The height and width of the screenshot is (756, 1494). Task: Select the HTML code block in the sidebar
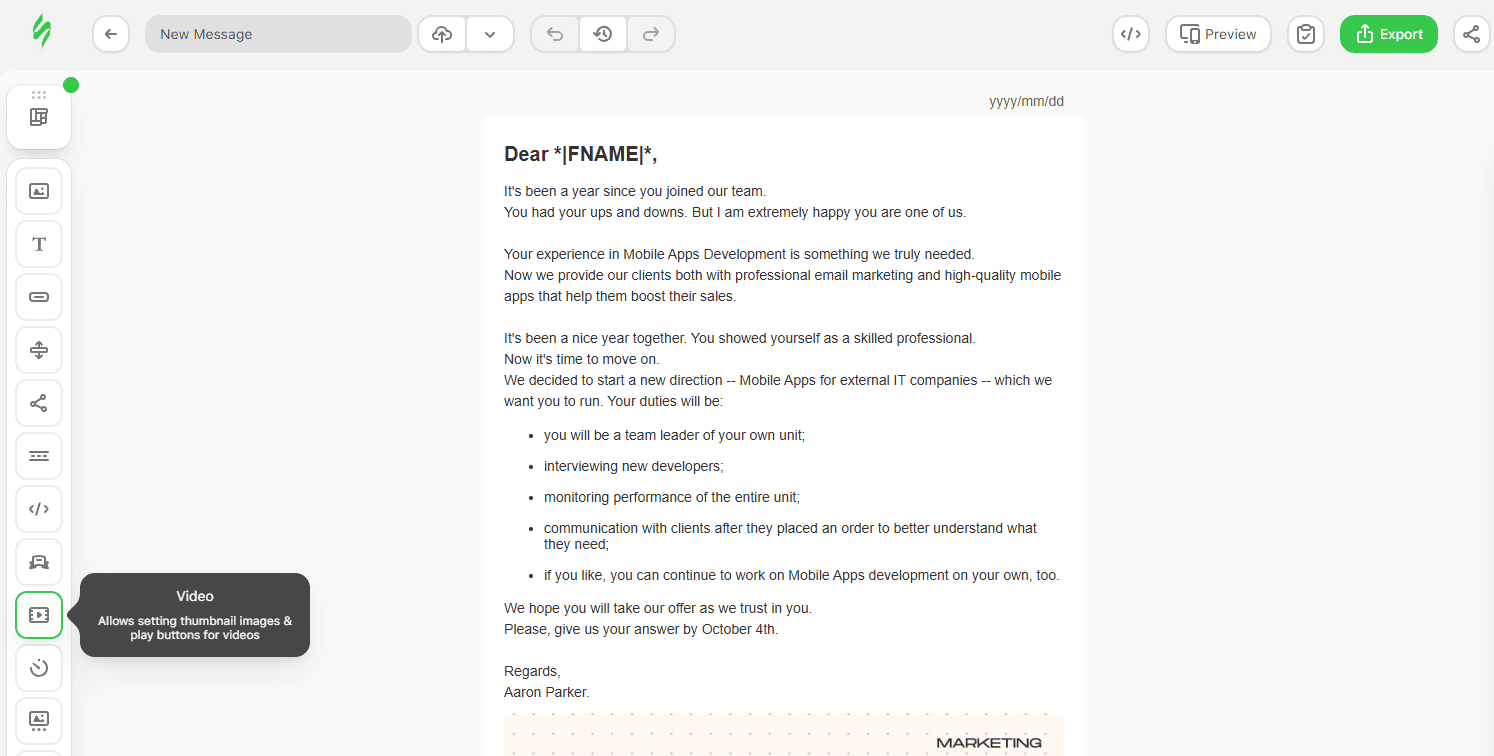click(39, 509)
